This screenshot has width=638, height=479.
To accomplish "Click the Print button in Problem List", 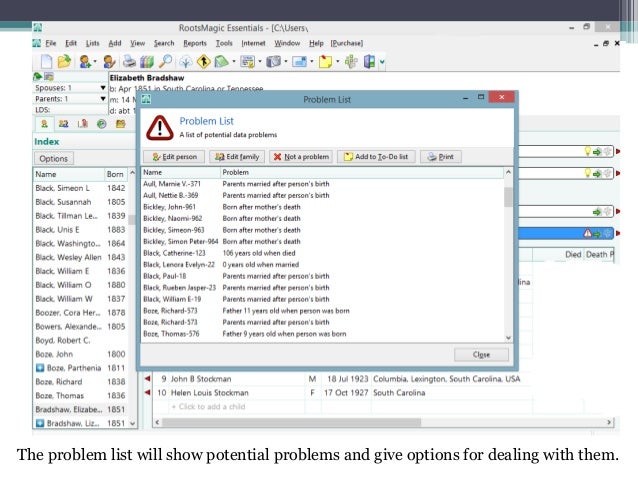I will click(x=441, y=157).
